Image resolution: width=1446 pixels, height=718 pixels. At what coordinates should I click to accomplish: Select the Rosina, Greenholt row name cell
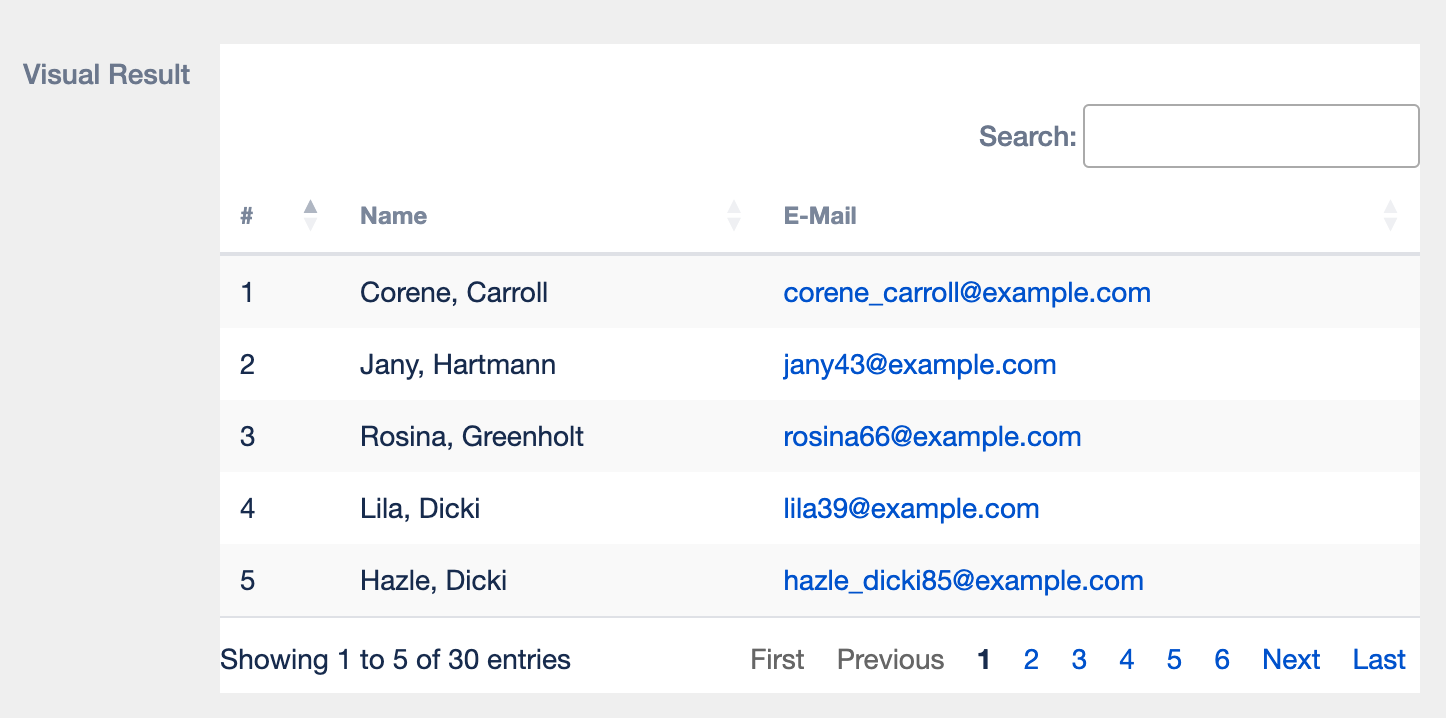tap(472, 437)
